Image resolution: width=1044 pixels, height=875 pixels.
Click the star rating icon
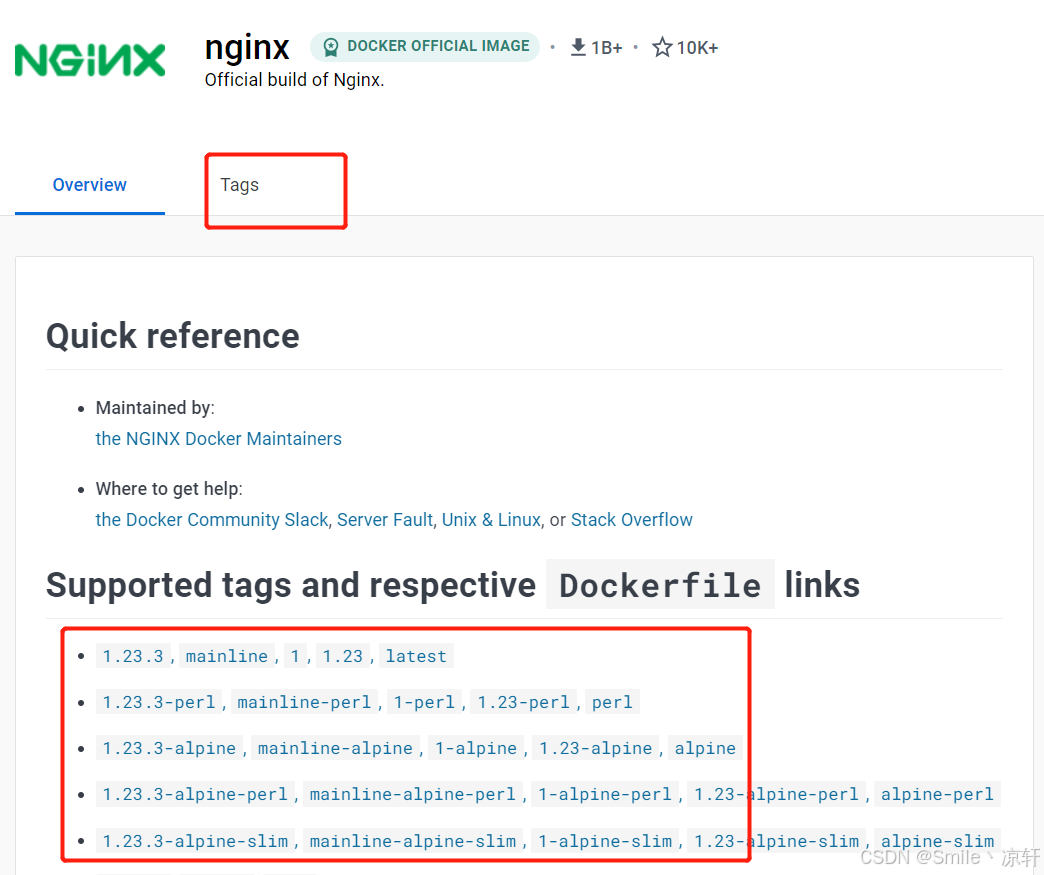pos(661,47)
